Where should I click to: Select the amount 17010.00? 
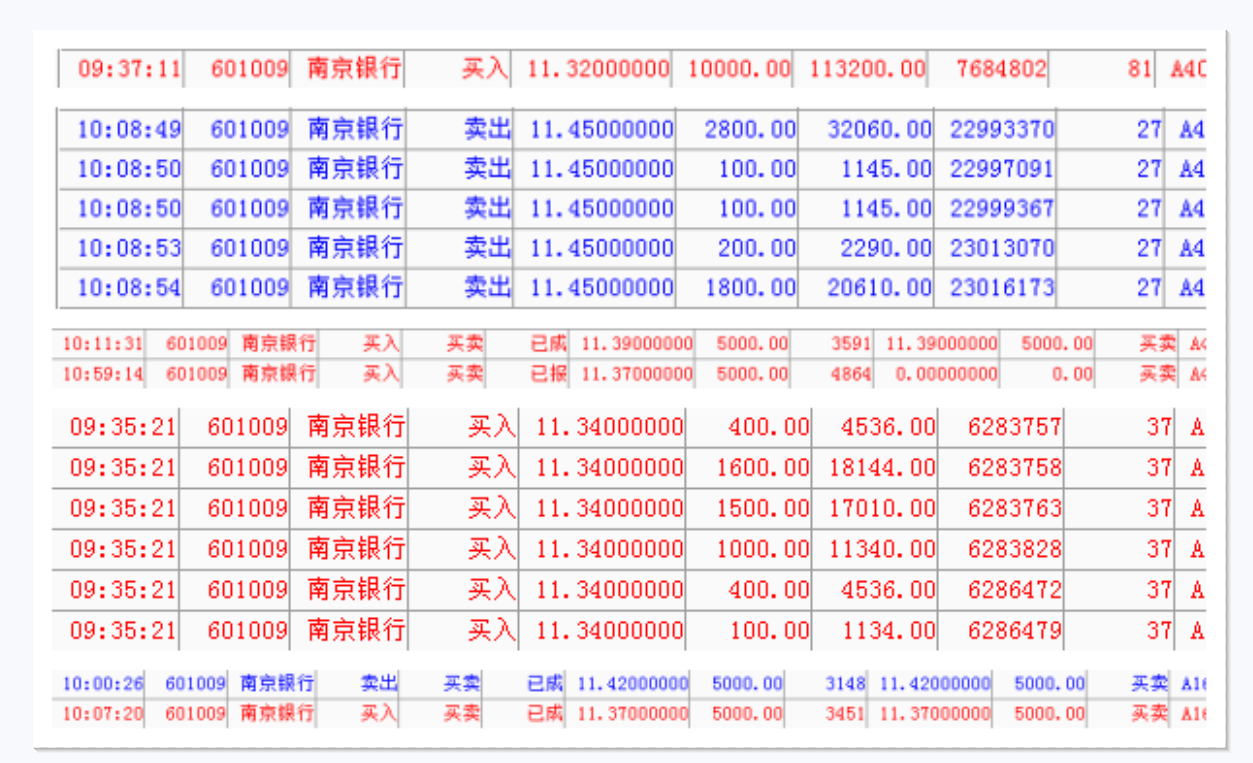click(882, 508)
